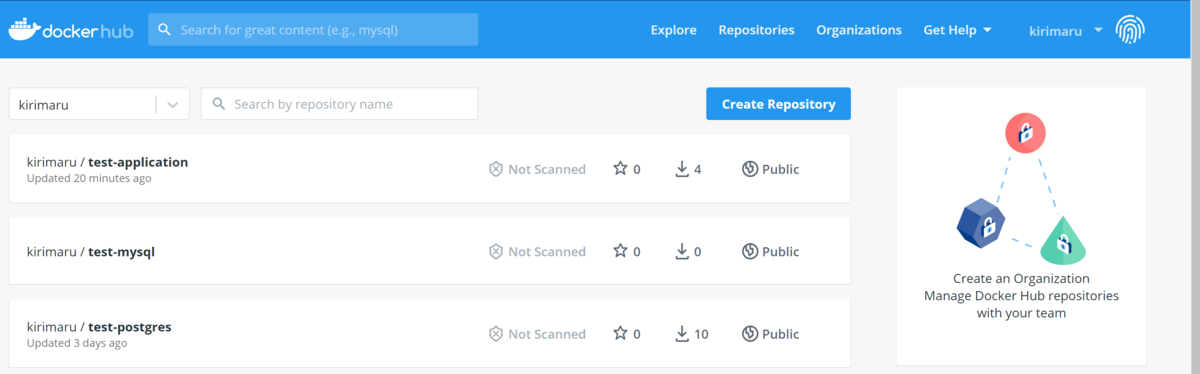Click 'Not Scanned' label for test-mysql
1200x374 pixels.
[547, 252]
